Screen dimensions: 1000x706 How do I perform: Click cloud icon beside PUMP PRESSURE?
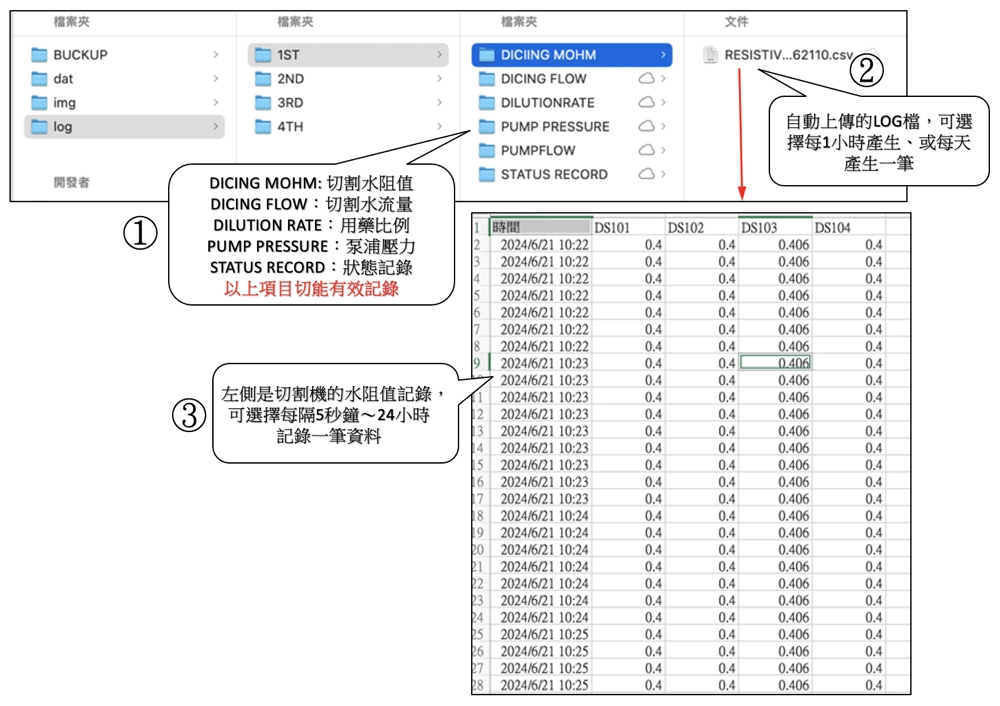(x=646, y=127)
